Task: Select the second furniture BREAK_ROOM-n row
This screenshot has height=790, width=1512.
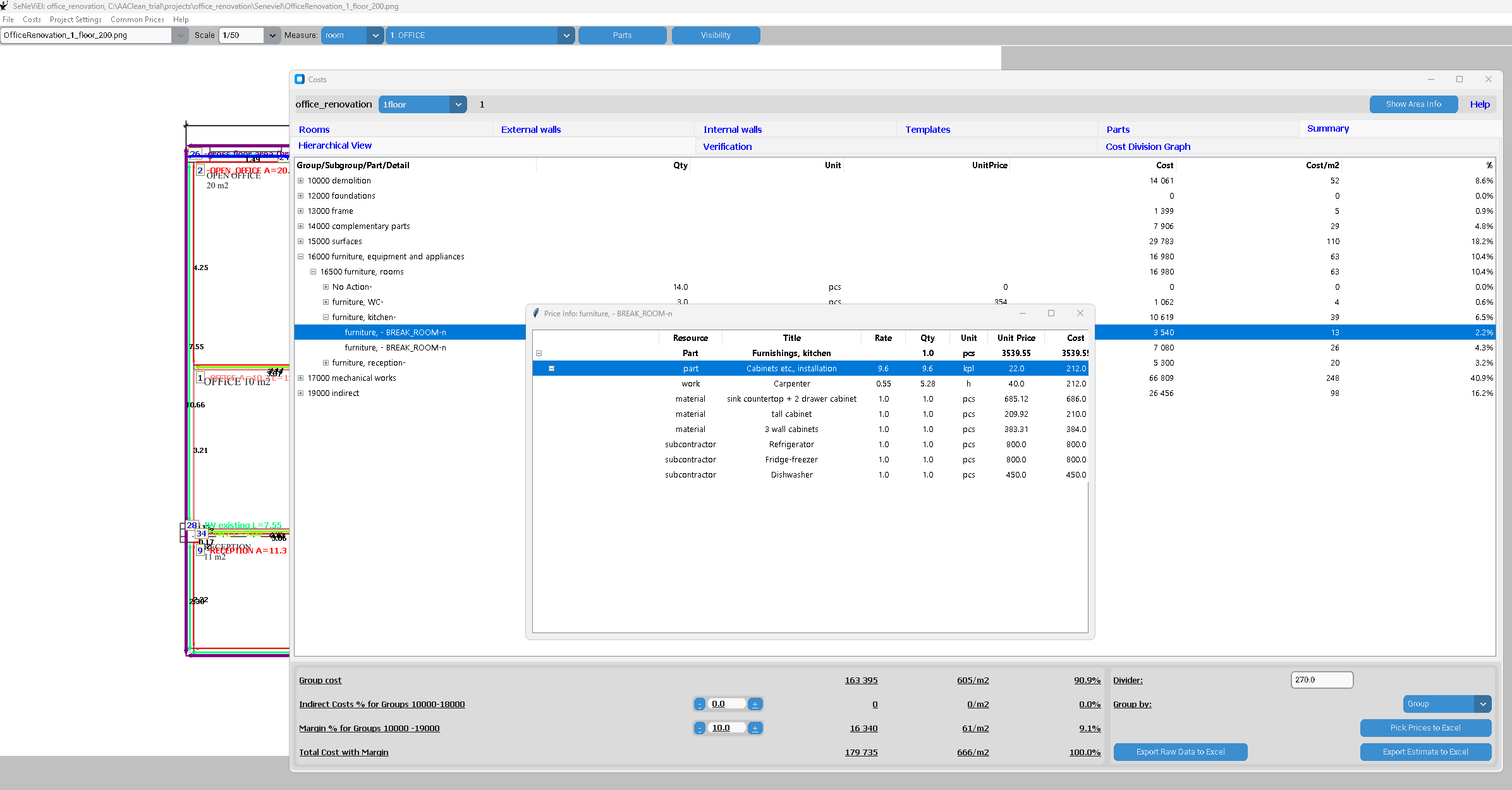Action: (395, 348)
